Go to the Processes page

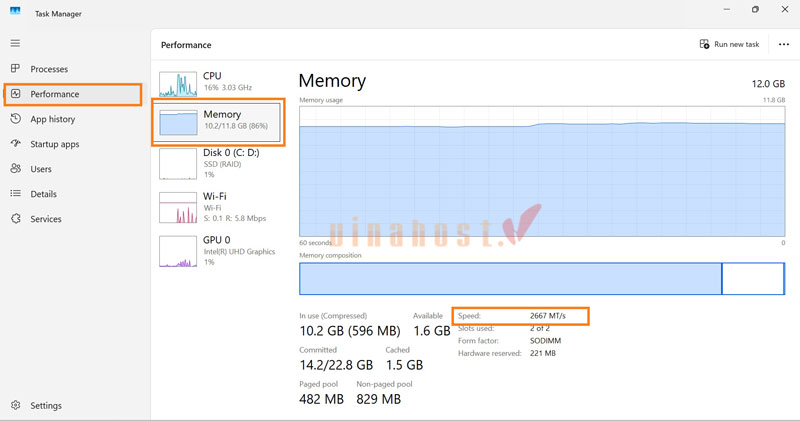(x=49, y=69)
